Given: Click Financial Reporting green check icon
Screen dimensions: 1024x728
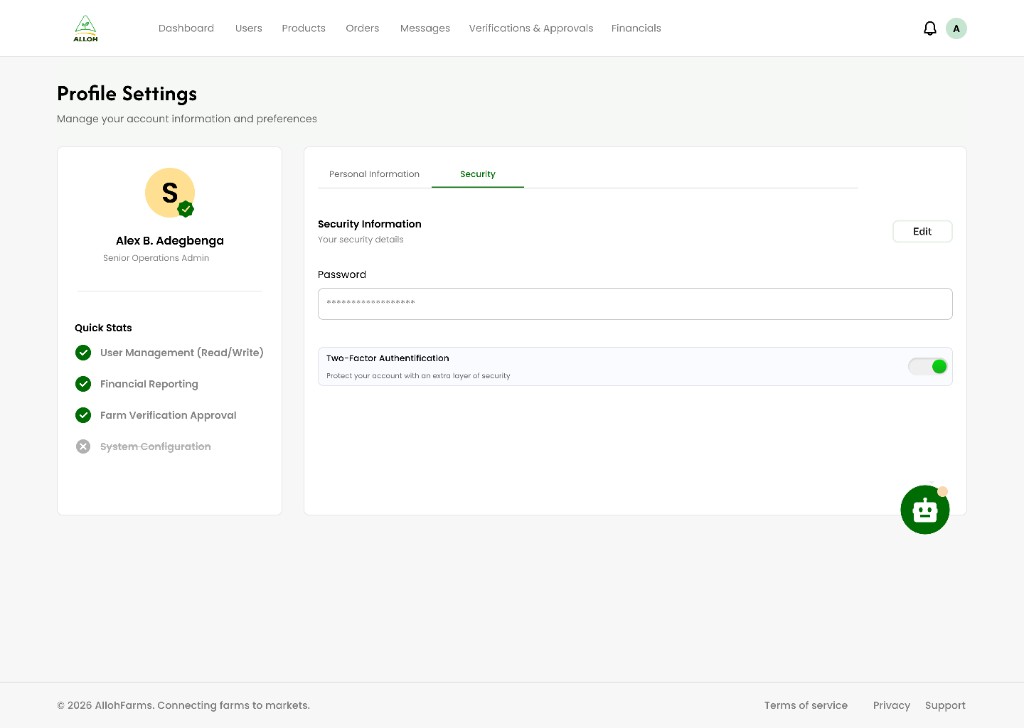Looking at the screenshot, I should point(83,384).
